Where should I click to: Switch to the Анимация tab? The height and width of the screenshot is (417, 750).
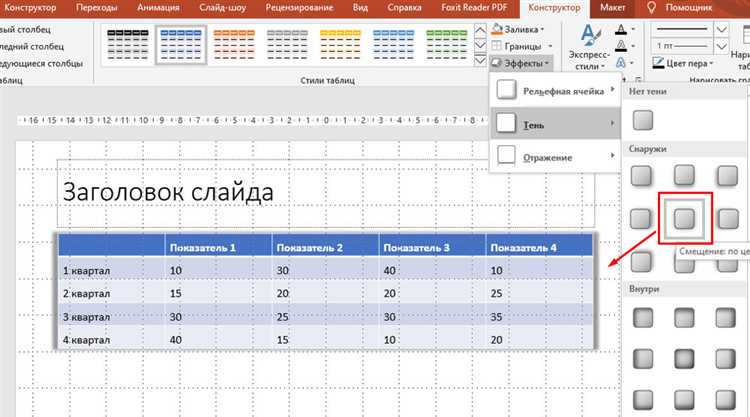(158, 8)
